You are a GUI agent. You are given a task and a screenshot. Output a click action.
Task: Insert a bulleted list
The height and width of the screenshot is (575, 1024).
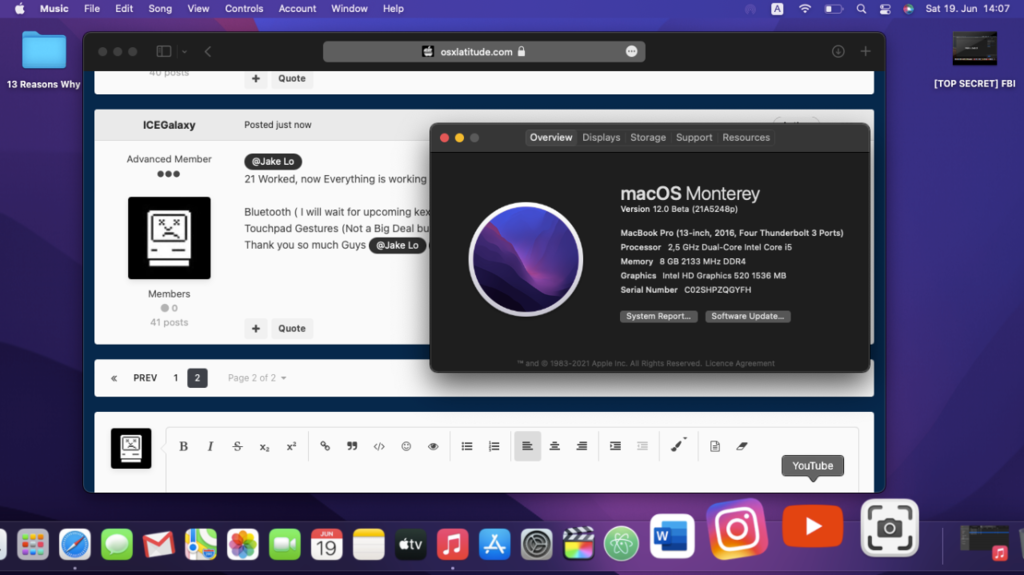pos(467,446)
